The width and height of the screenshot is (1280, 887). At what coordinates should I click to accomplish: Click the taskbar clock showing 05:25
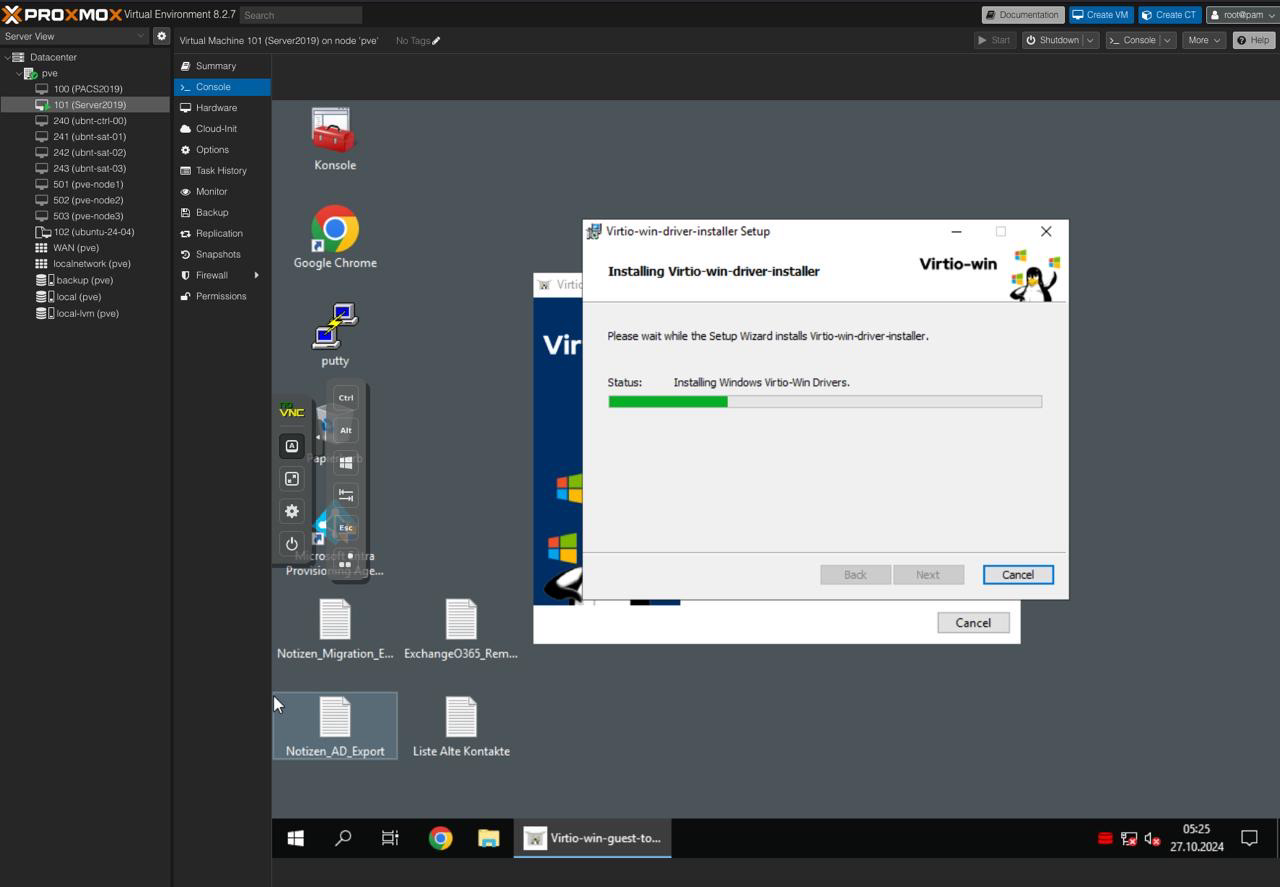coord(1197,838)
